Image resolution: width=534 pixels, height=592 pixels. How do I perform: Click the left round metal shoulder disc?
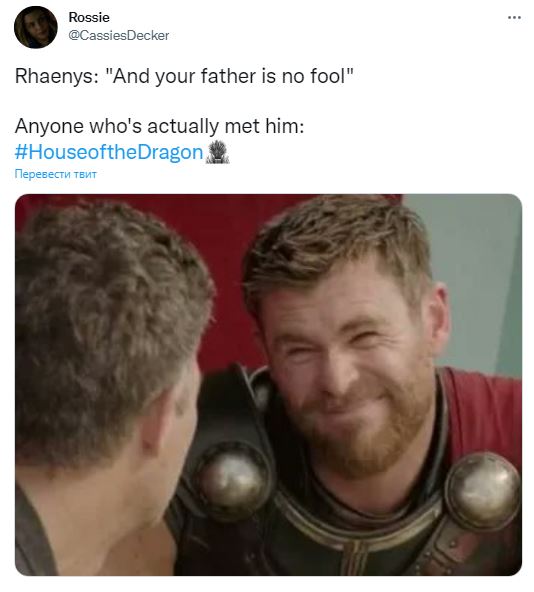232,482
